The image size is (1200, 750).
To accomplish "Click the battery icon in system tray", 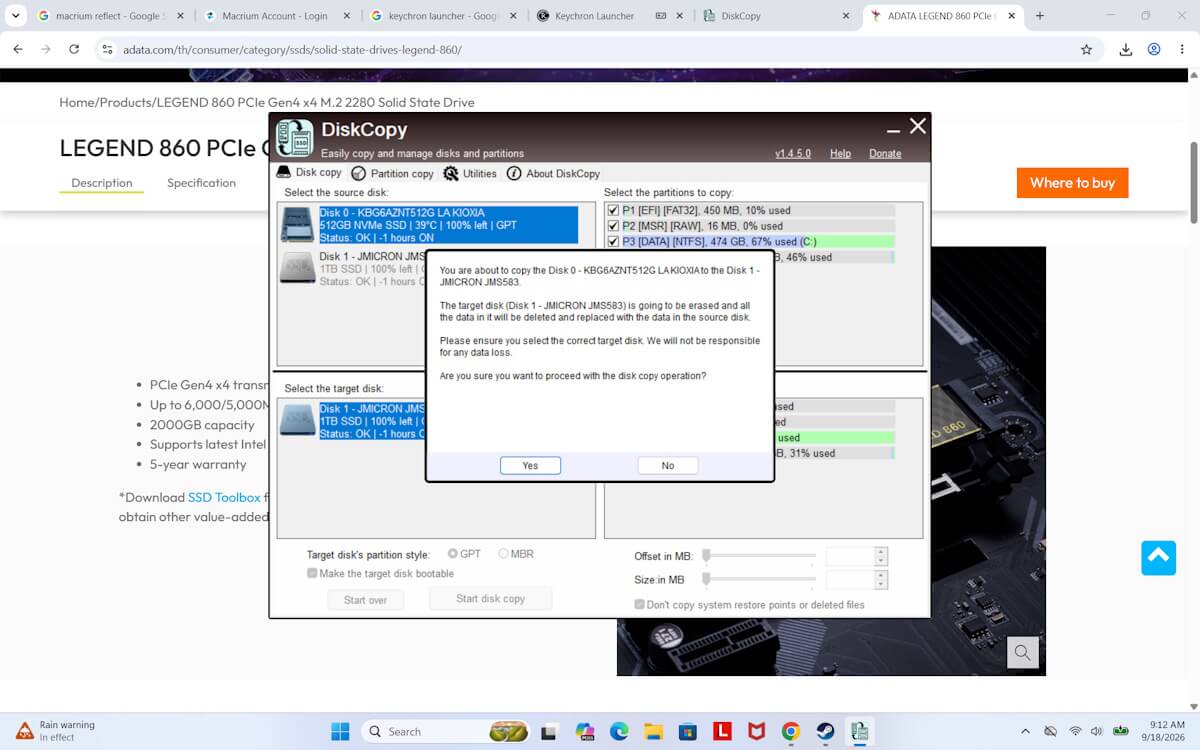I will [1121, 731].
